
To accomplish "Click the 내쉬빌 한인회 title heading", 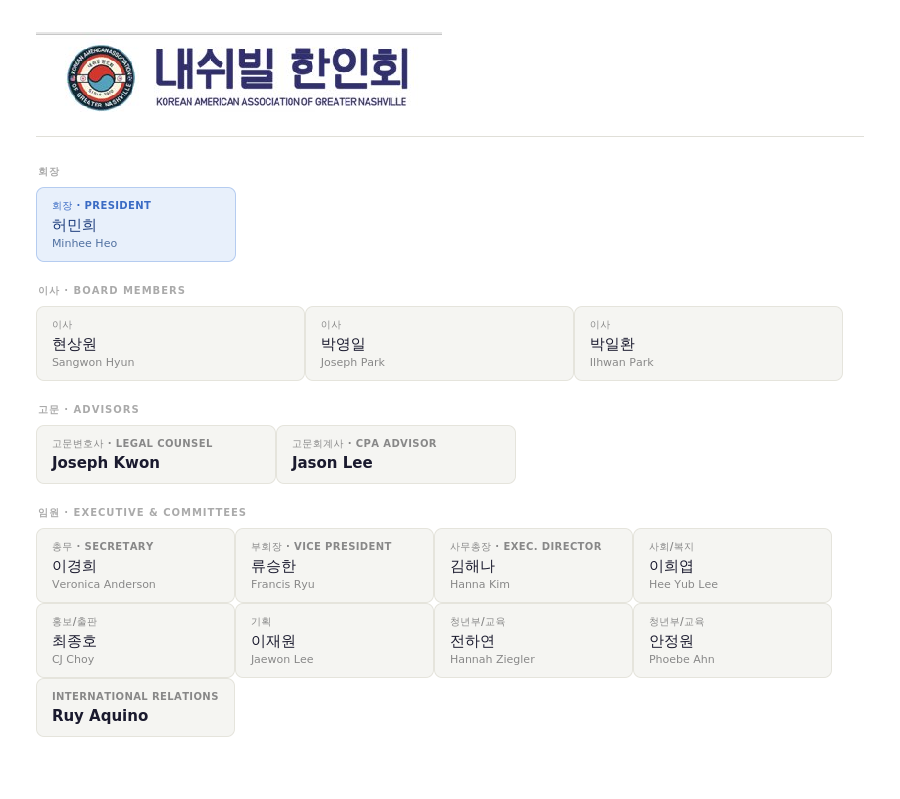I will coord(281,69).
